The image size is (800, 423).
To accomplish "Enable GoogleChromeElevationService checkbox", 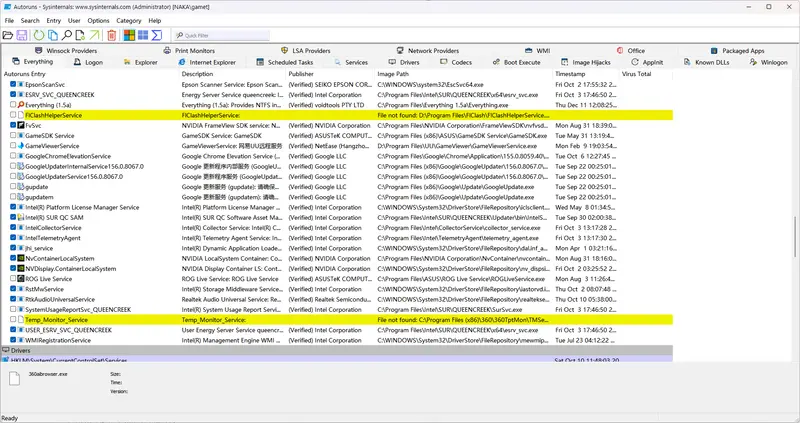I will tap(13, 156).
